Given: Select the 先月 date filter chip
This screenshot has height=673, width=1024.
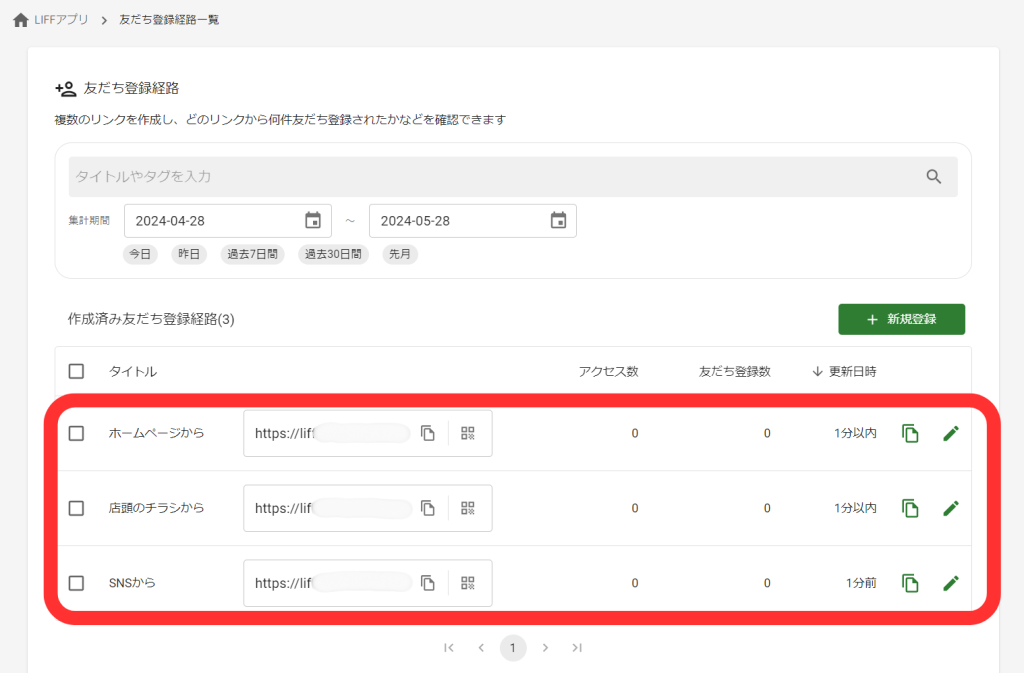Looking at the screenshot, I should [399, 254].
